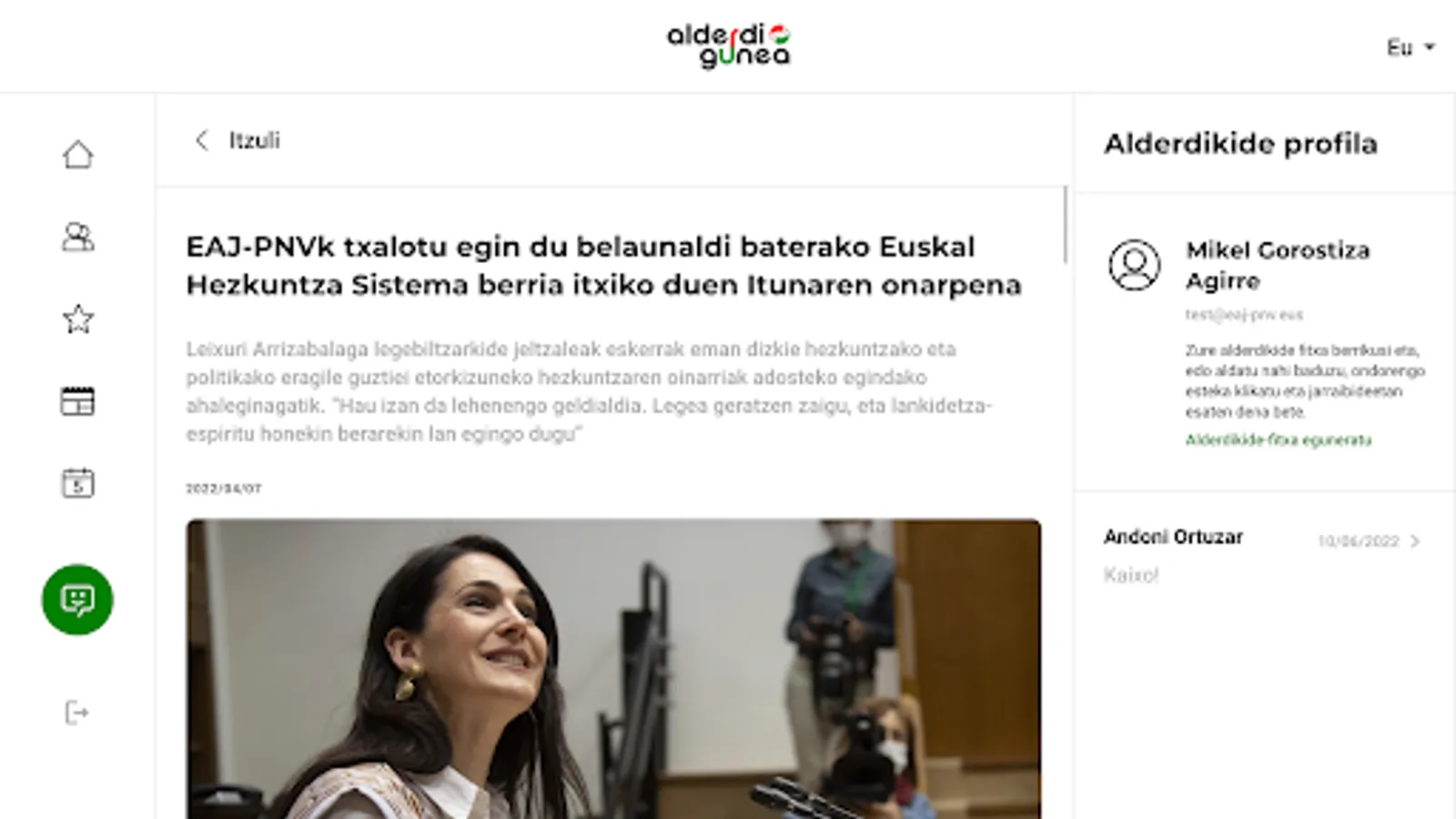Click the EAJ-PNVk article headline
Viewport: 1456px width, 819px height.
[x=604, y=266]
